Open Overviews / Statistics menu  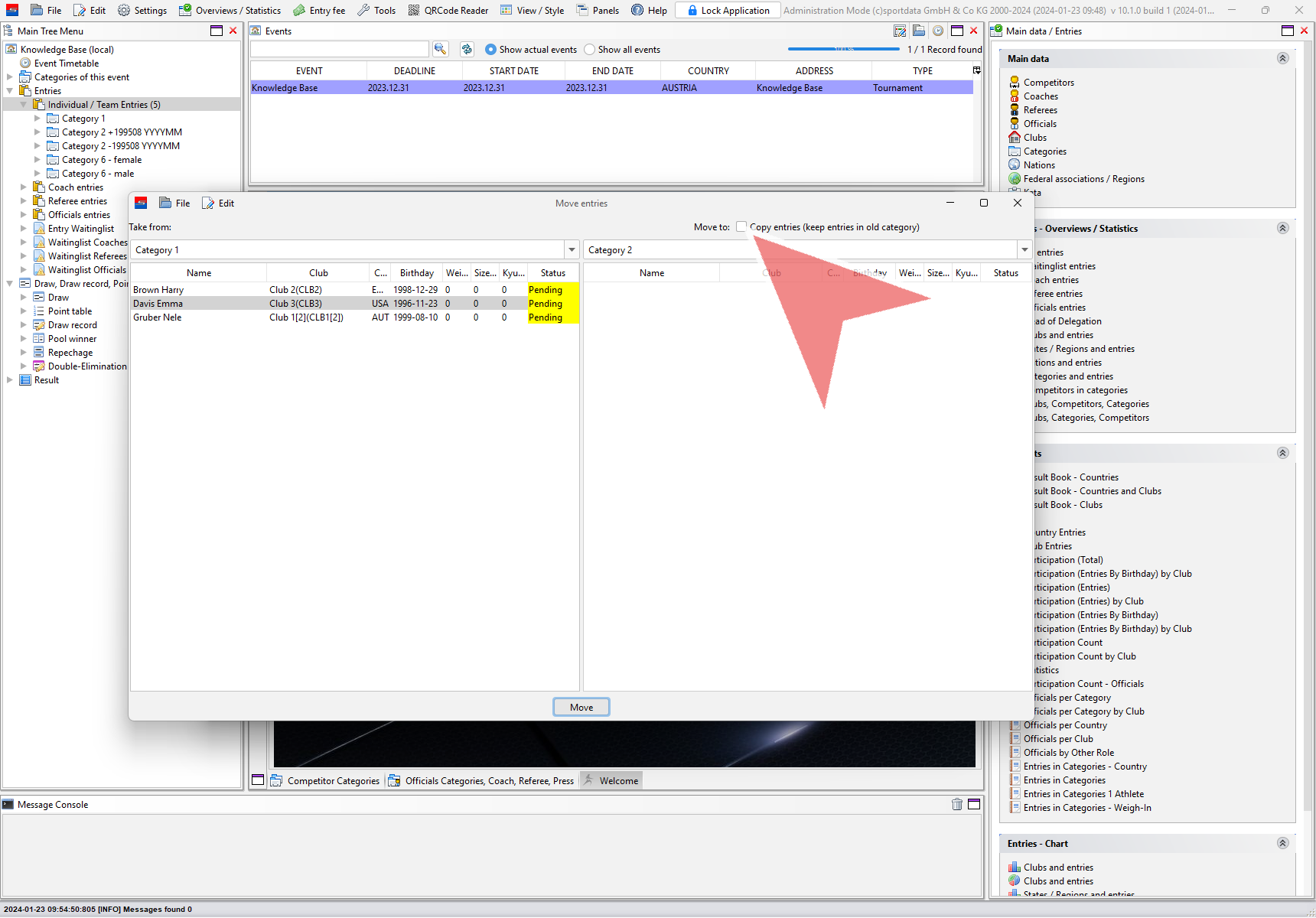point(230,10)
